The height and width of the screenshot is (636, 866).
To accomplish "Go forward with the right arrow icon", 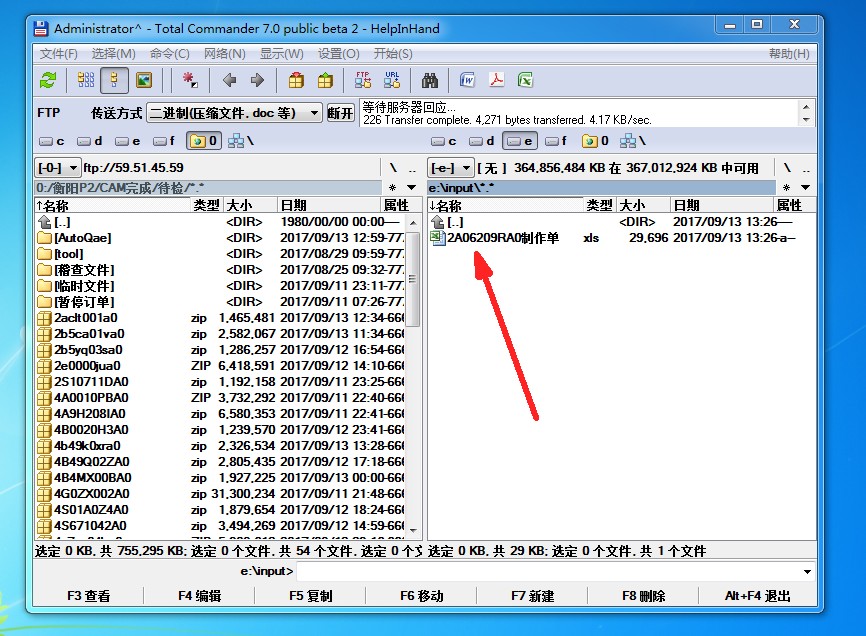I will point(257,81).
